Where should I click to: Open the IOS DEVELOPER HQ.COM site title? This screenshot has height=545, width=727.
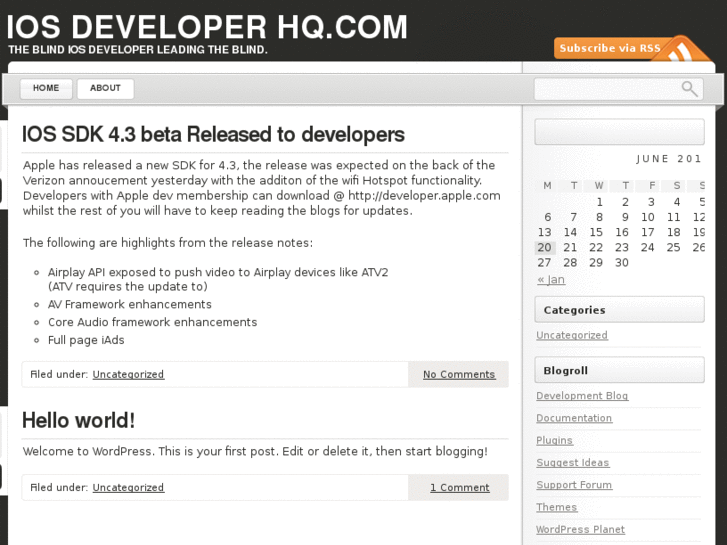point(207,27)
